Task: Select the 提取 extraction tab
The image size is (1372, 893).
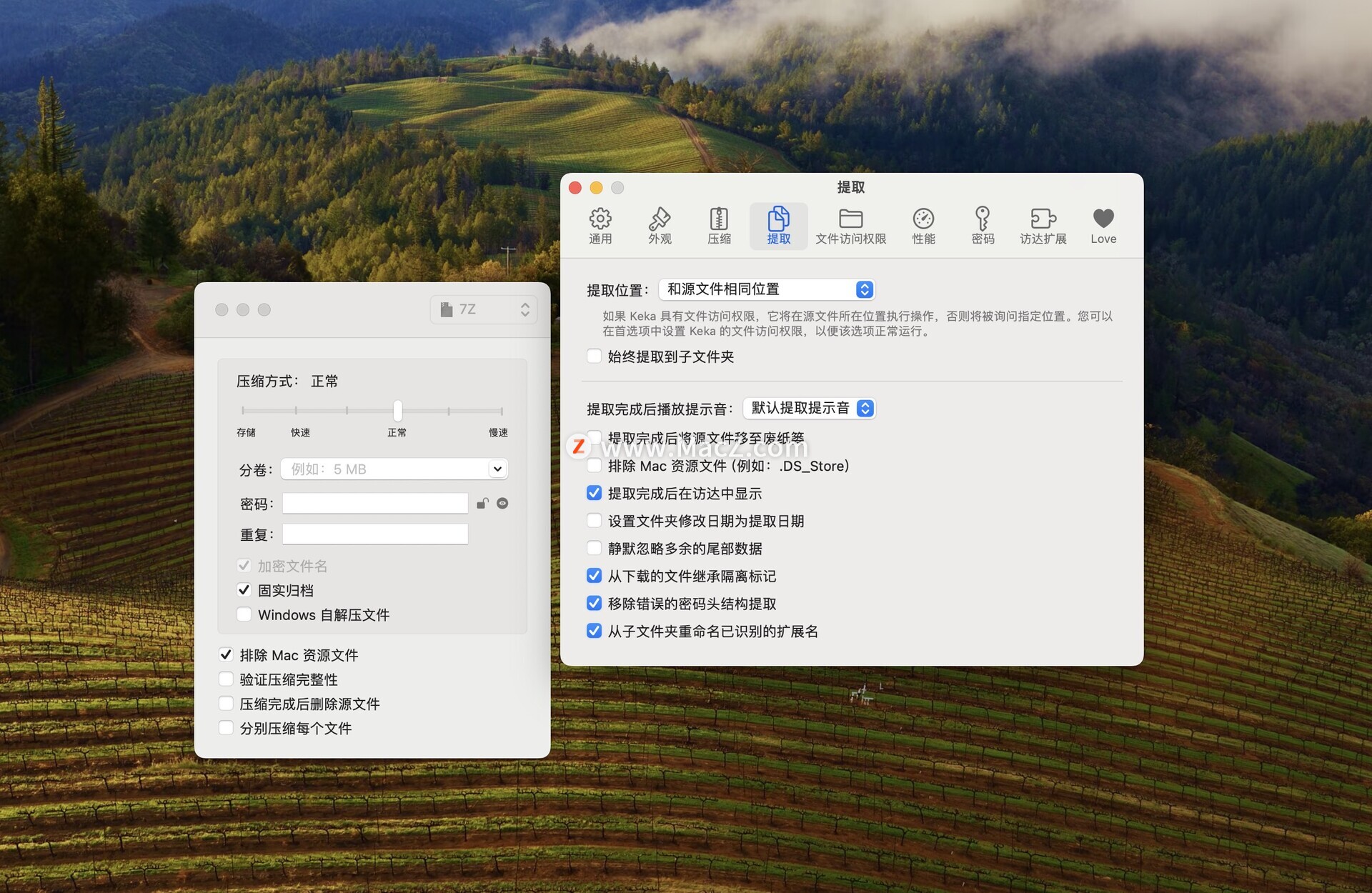Action: tap(778, 226)
